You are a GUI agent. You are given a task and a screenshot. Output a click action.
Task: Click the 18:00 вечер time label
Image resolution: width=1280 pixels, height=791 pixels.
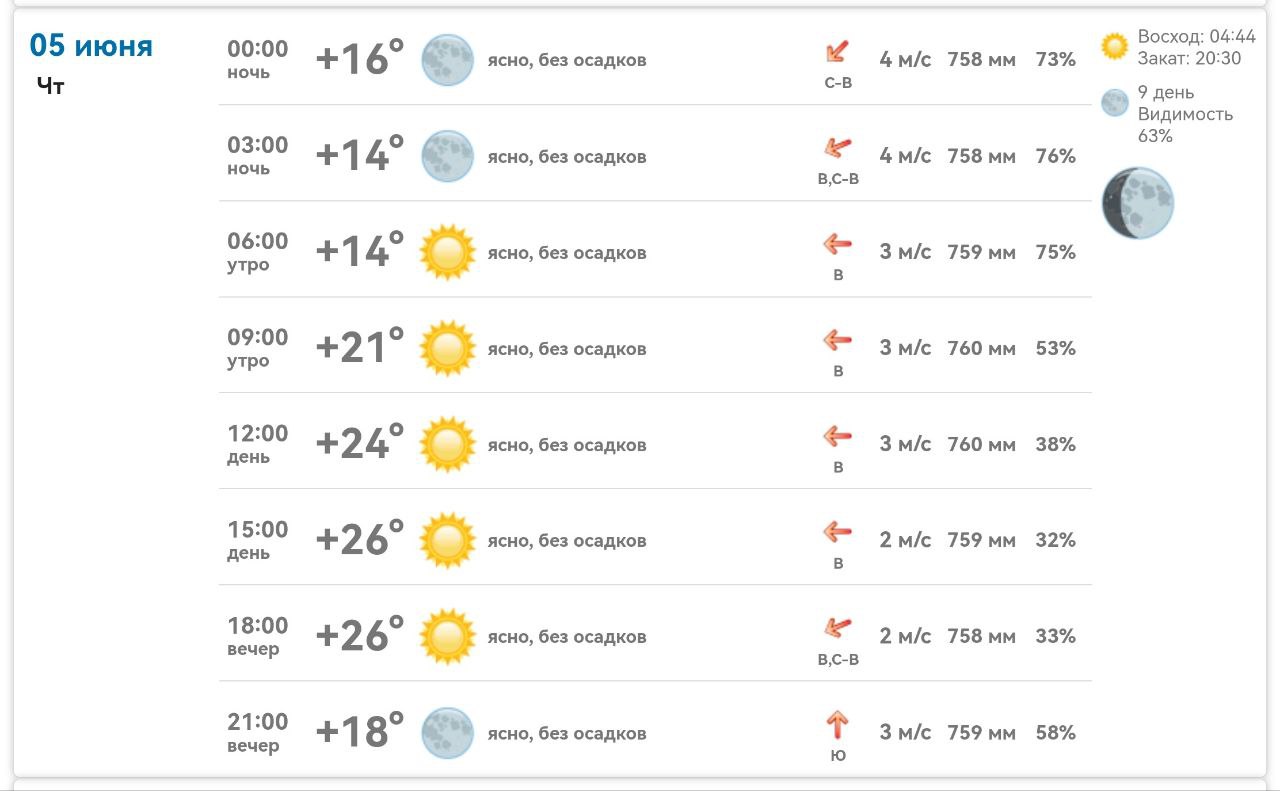257,636
